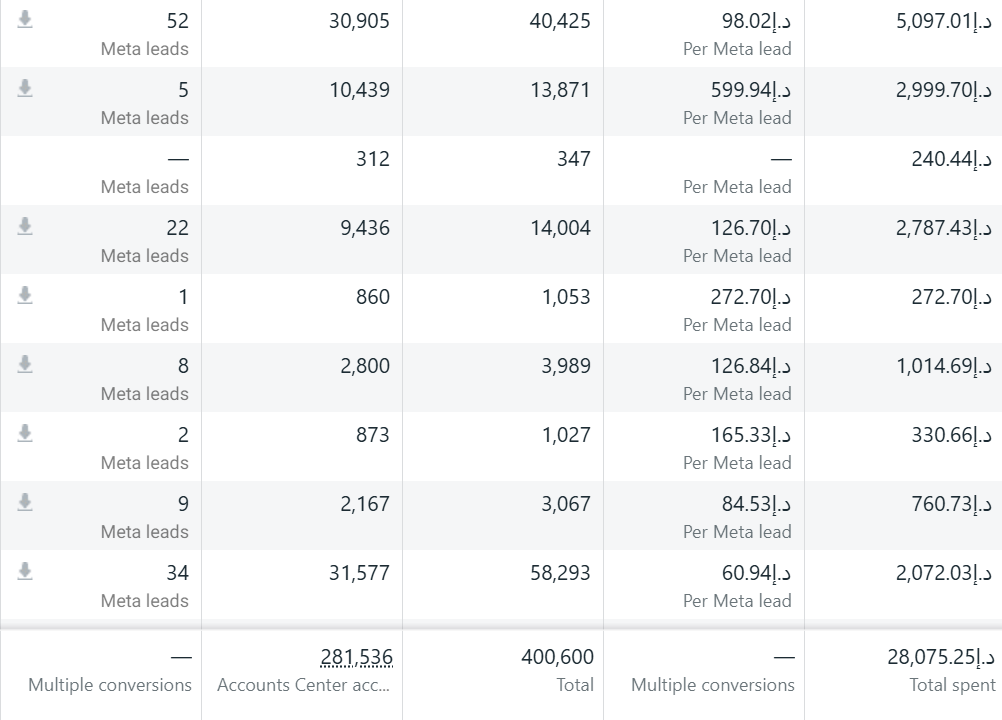The height and width of the screenshot is (720, 1002).
Task: Download leads for the 34 Meta leads row
Action: (x=25, y=572)
